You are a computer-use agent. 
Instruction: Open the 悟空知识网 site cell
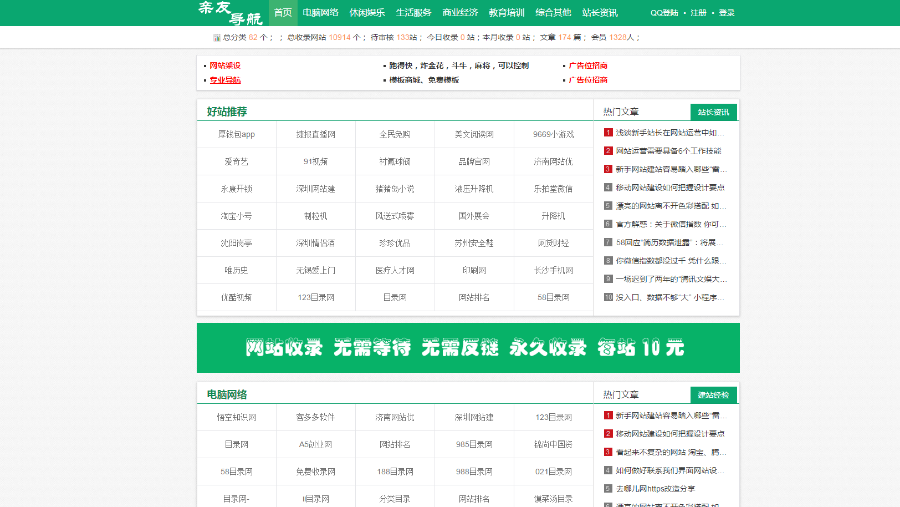click(x=236, y=417)
